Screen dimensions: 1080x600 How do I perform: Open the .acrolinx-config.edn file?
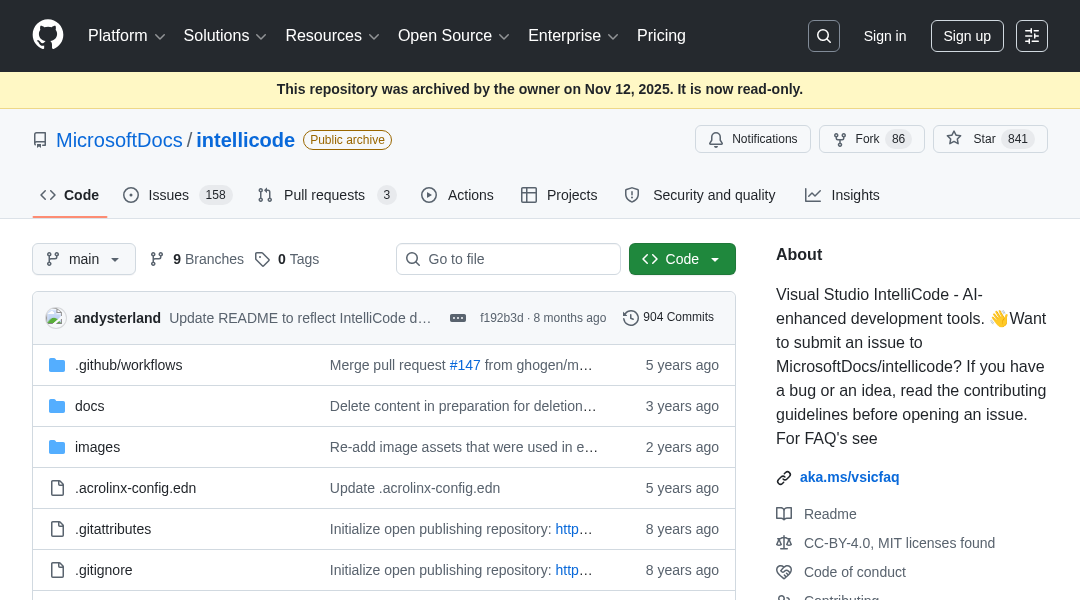(x=136, y=488)
